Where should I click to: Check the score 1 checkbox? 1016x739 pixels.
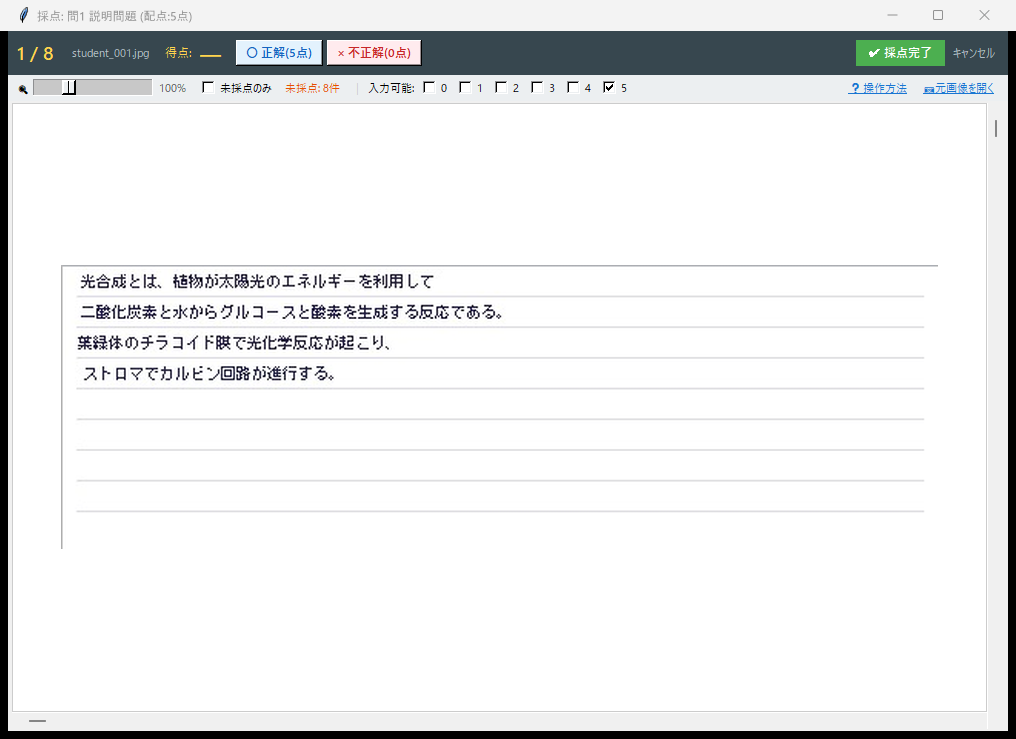pos(465,88)
